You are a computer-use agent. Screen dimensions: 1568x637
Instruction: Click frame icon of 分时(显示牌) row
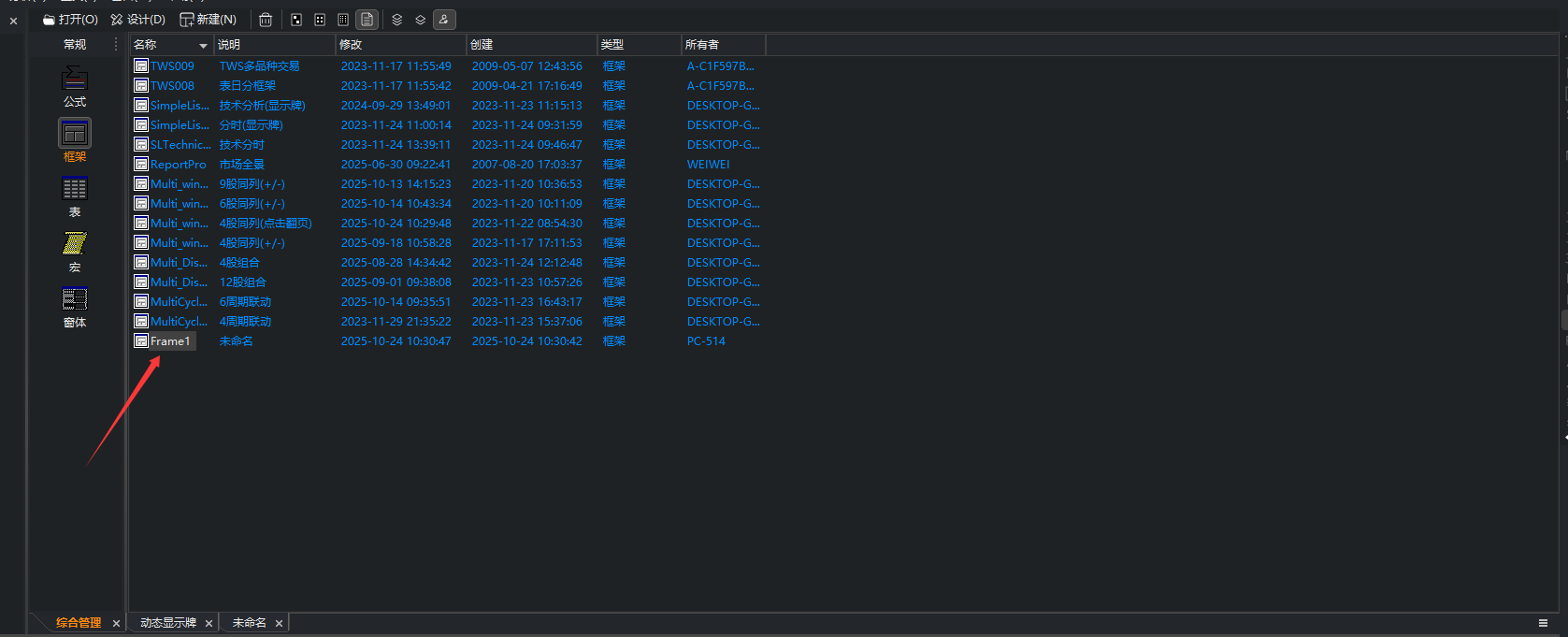[141, 124]
